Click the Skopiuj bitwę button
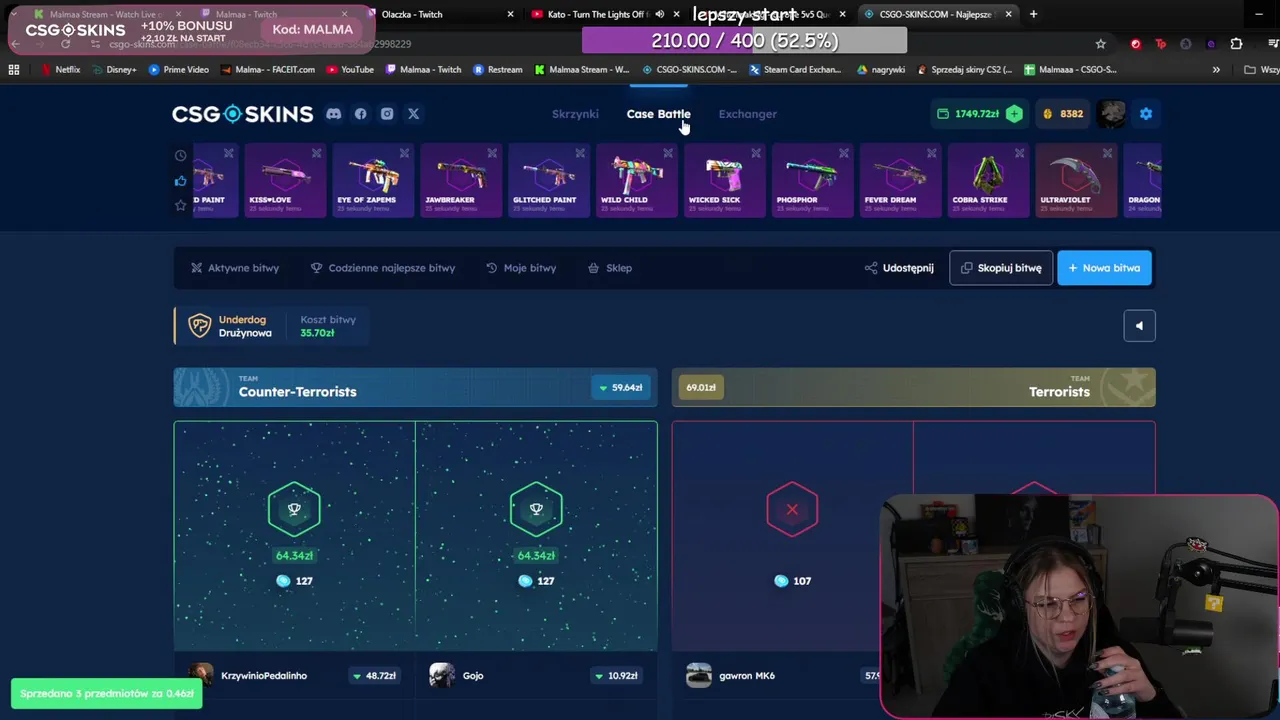The width and height of the screenshot is (1280, 720). click(x=1001, y=268)
